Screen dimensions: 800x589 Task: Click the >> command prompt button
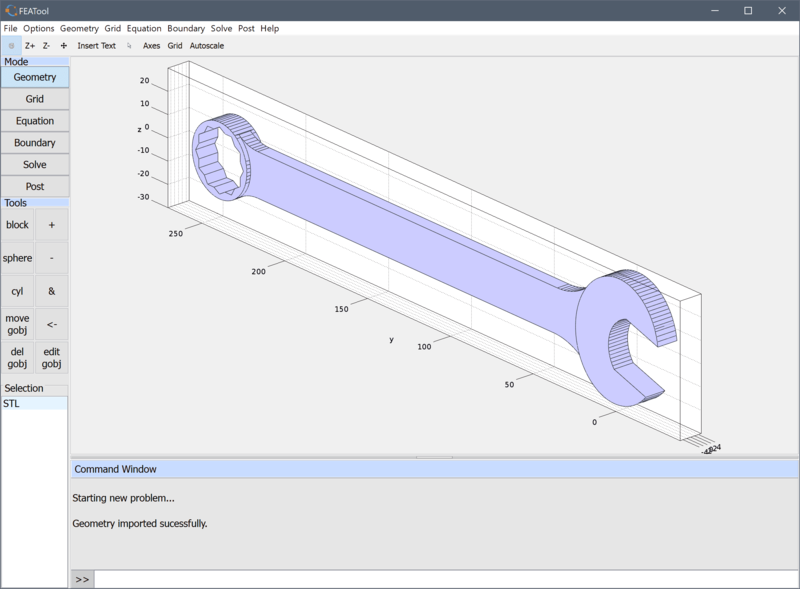click(82, 579)
